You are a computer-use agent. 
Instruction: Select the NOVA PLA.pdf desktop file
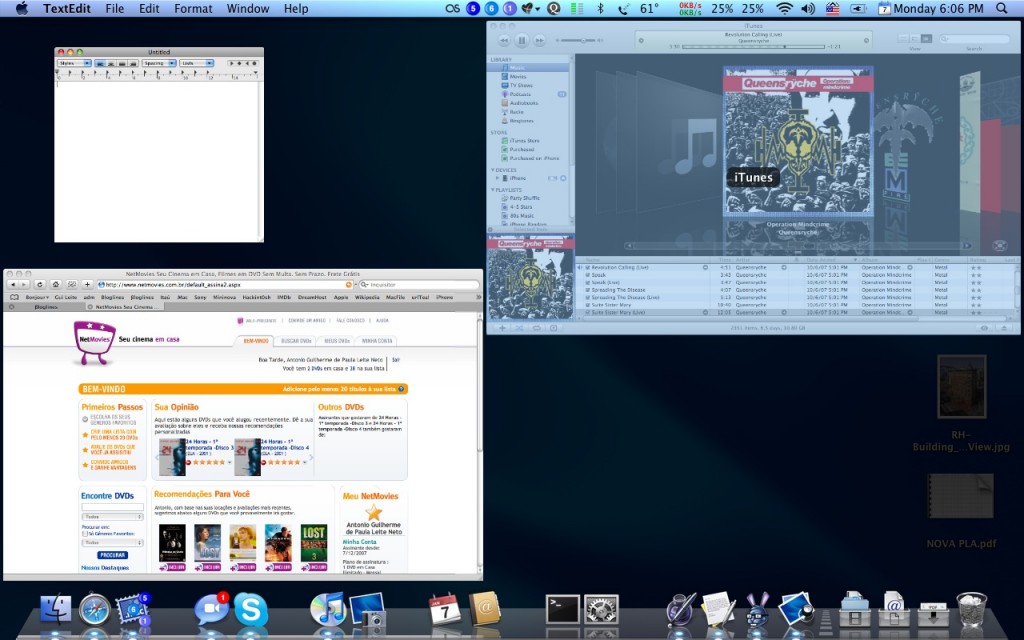coord(961,512)
